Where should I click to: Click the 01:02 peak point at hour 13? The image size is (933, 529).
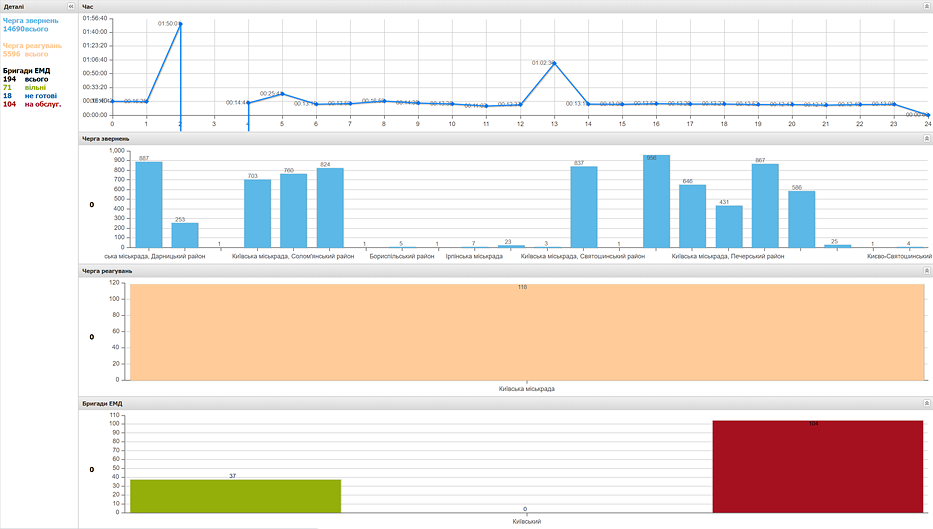[x=555, y=63]
